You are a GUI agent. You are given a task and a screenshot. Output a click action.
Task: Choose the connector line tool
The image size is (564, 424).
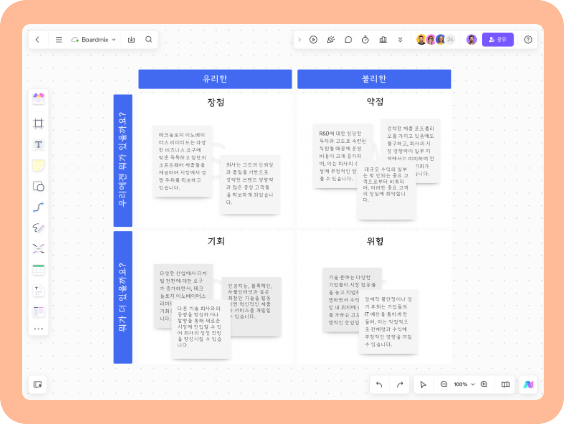[x=38, y=207]
